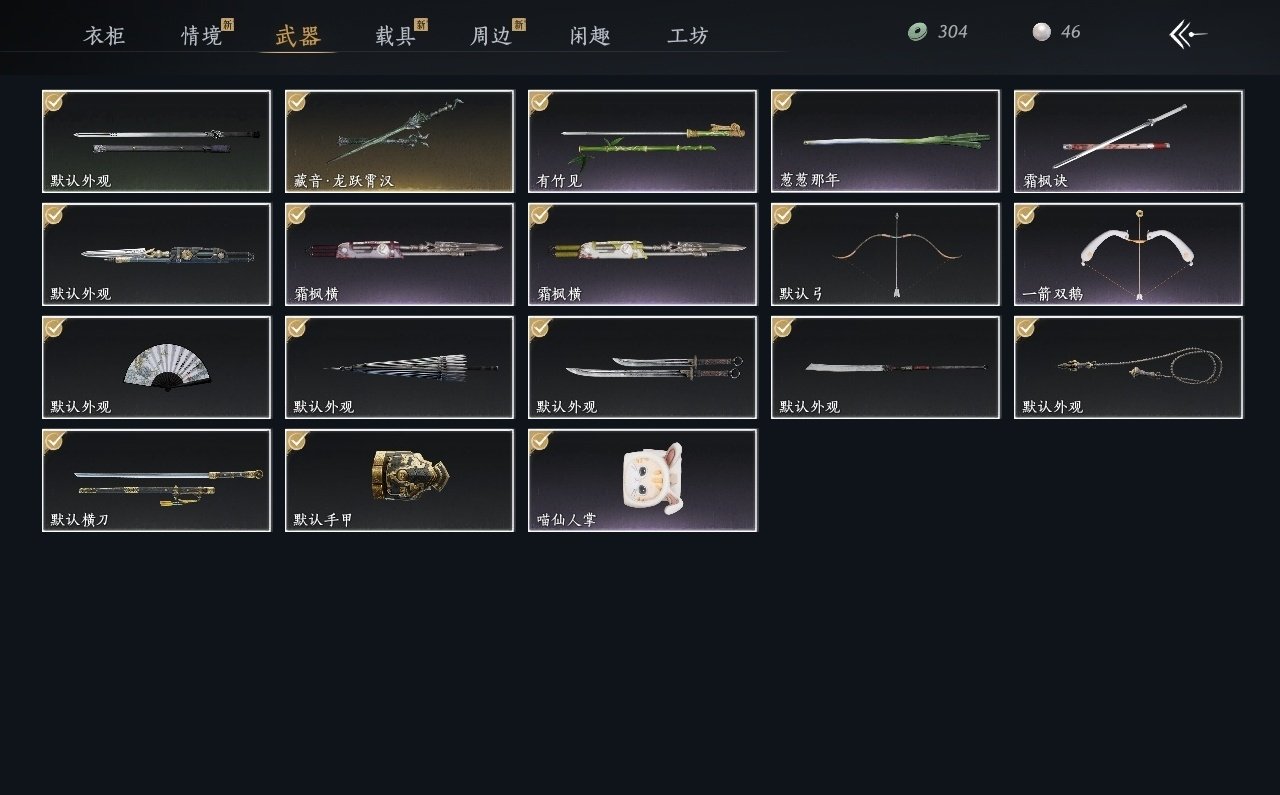This screenshot has height=795, width=1280.
Task: Select the 喵仙人掌 cat paw weapon
Action: (x=643, y=481)
